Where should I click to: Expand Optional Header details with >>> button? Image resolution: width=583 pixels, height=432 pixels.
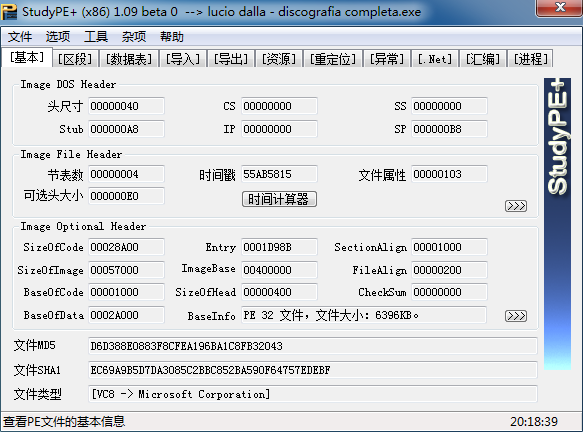click(516, 316)
